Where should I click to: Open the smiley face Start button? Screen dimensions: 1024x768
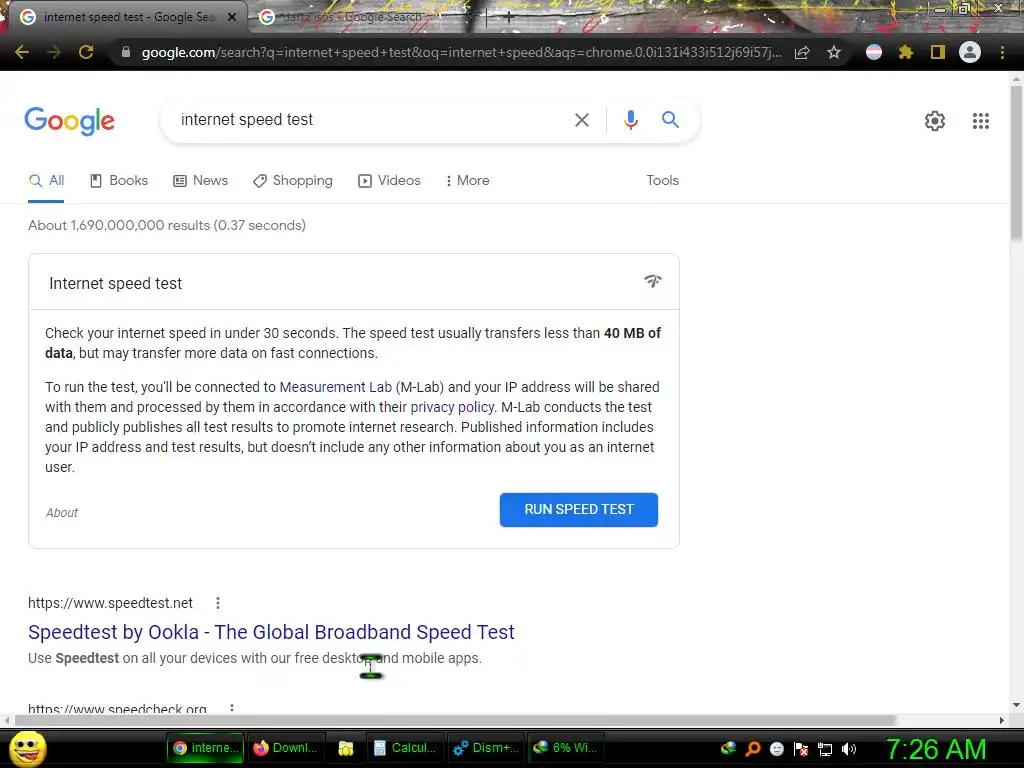(x=27, y=748)
